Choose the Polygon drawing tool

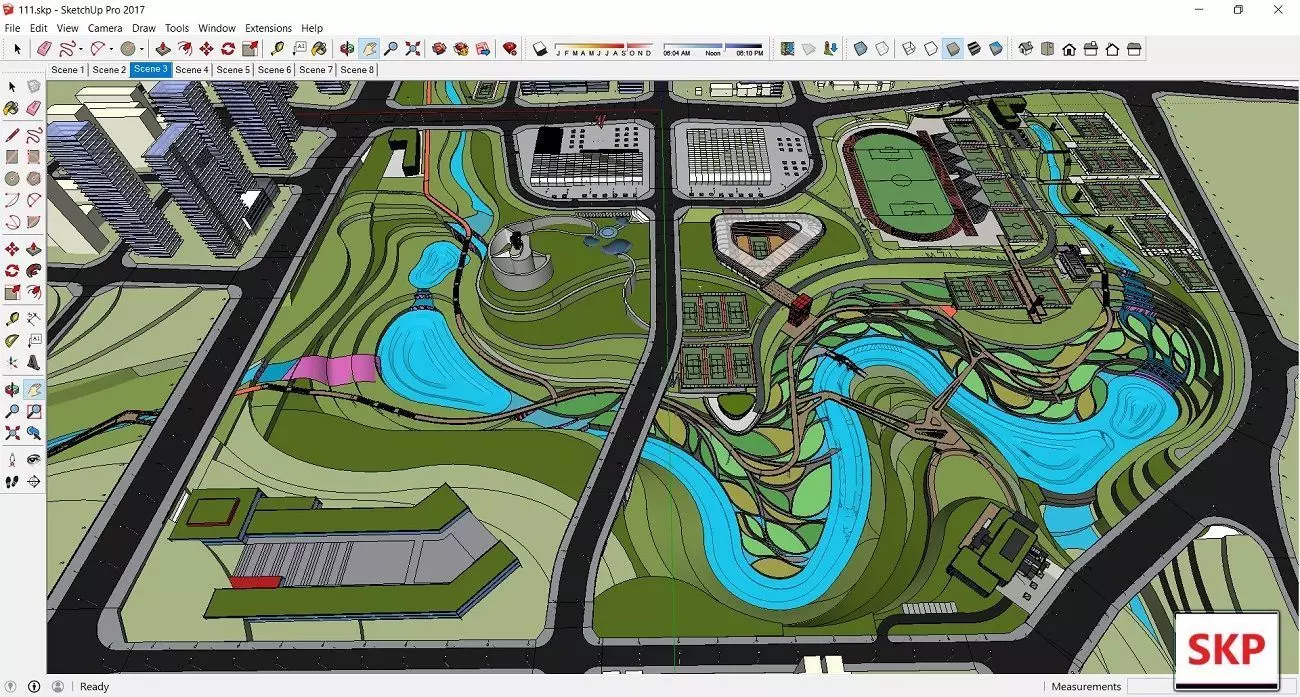[x=34, y=178]
